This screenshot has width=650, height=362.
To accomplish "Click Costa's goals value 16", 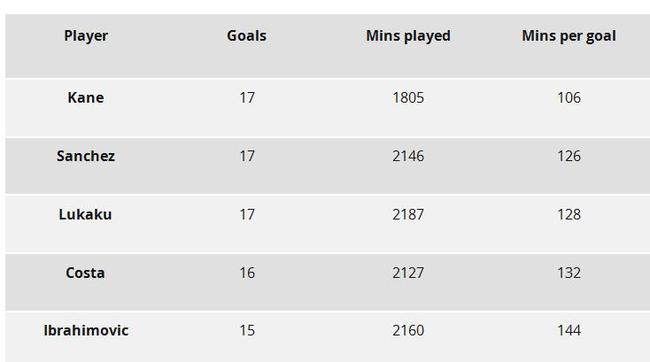I will tap(247, 273).
